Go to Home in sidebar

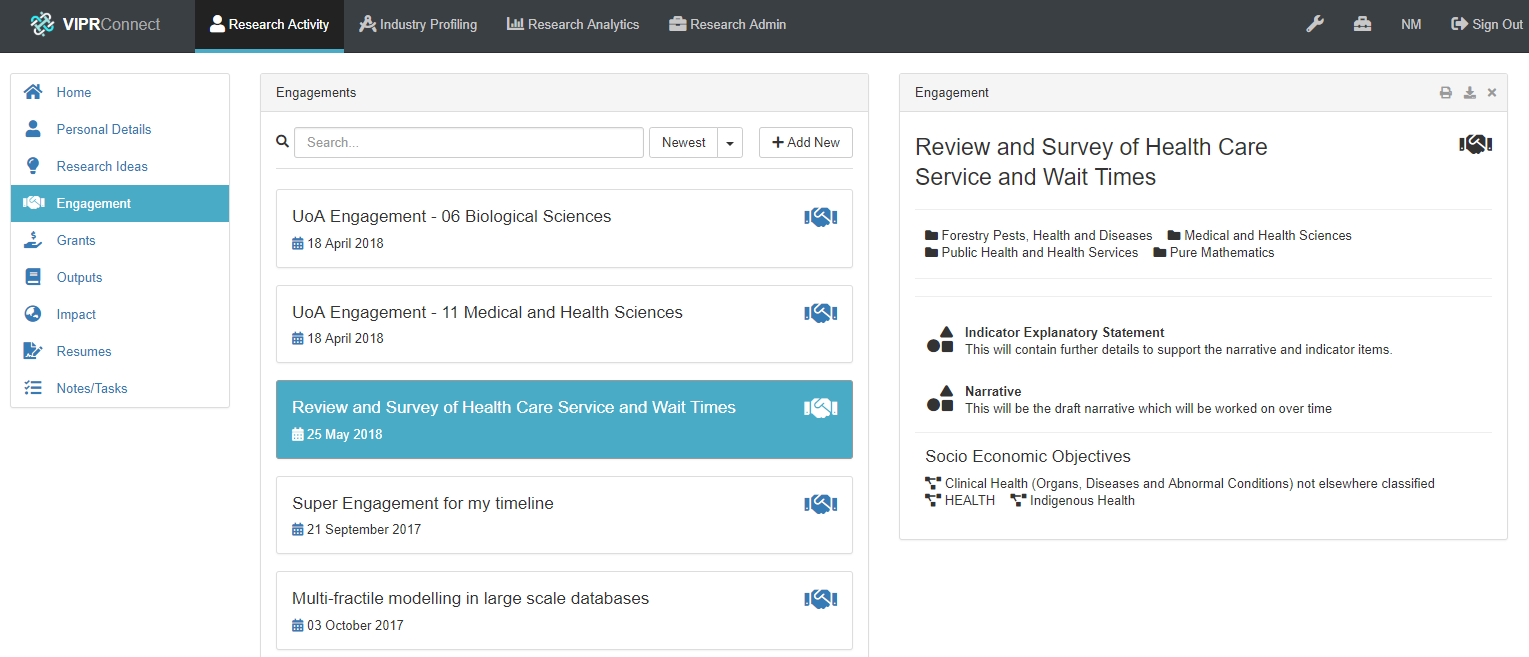click(x=120, y=92)
